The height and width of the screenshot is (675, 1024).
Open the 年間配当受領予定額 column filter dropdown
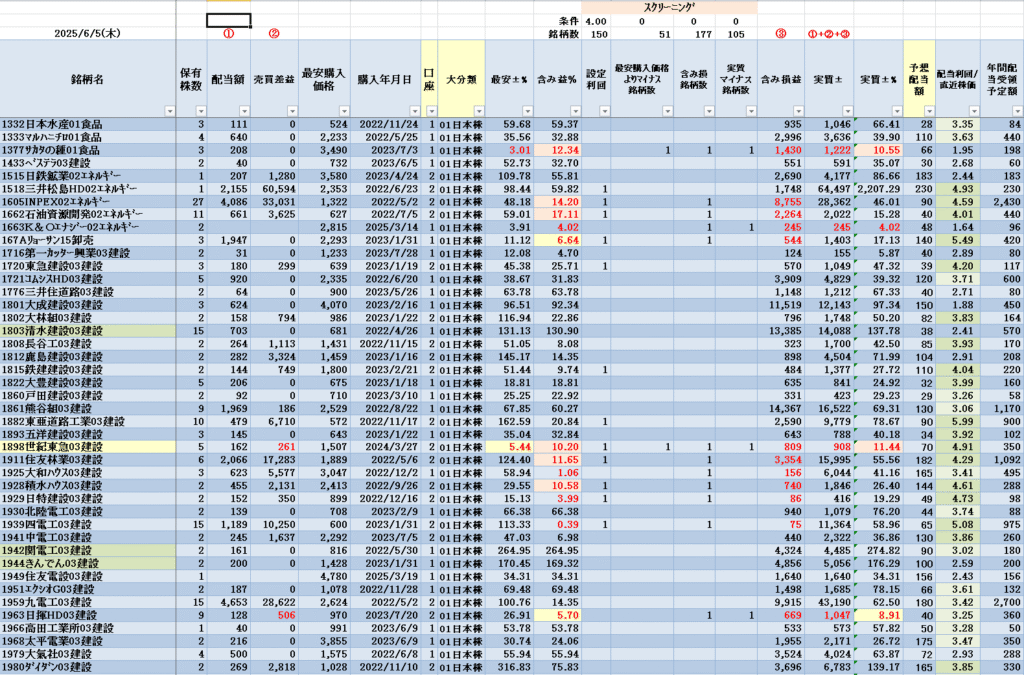point(1018,111)
